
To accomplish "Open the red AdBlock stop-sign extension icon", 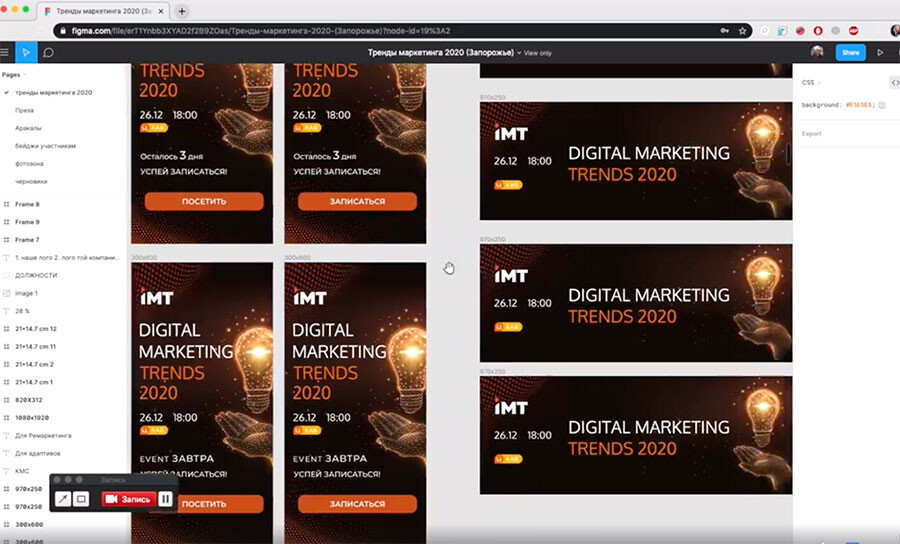I will [x=854, y=31].
